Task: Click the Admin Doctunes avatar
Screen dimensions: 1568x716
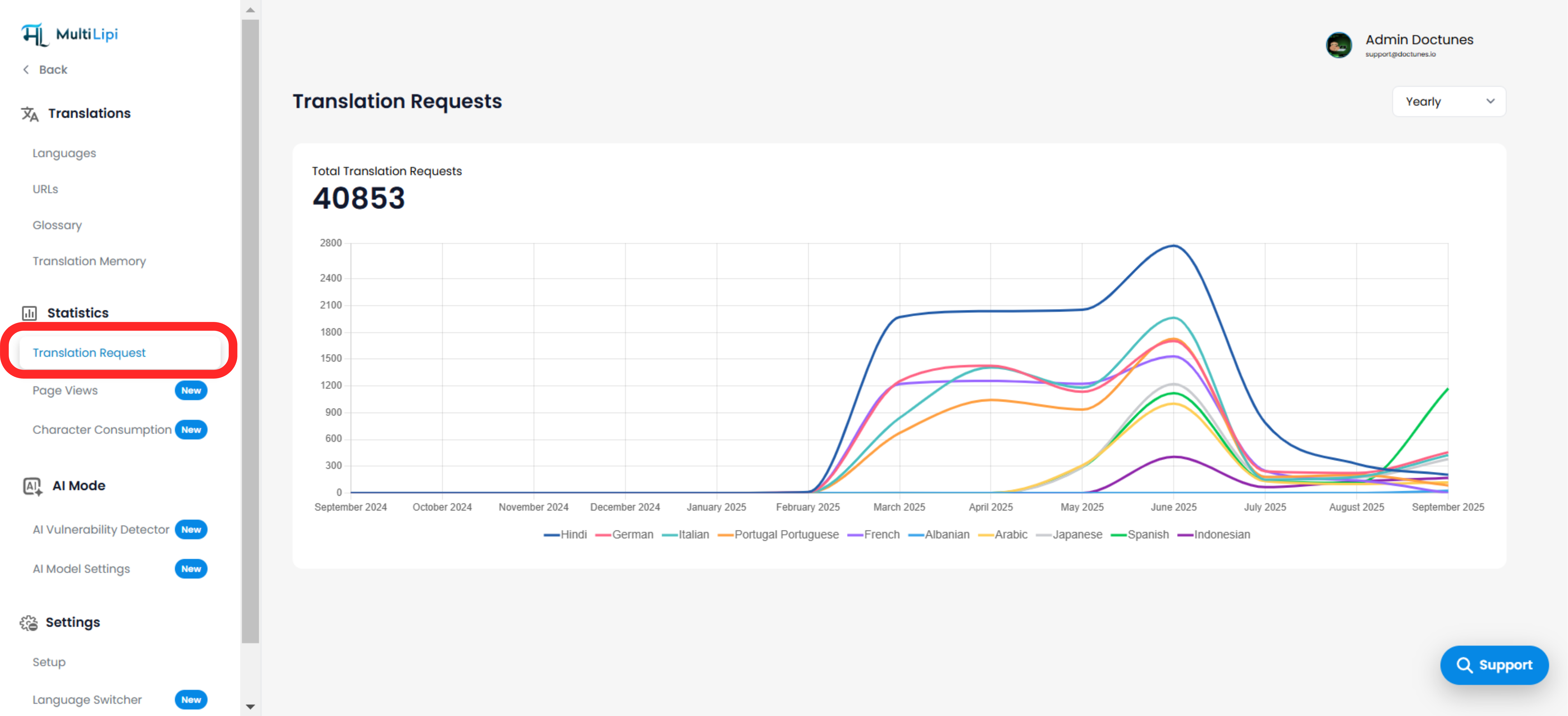Action: click(x=1338, y=45)
